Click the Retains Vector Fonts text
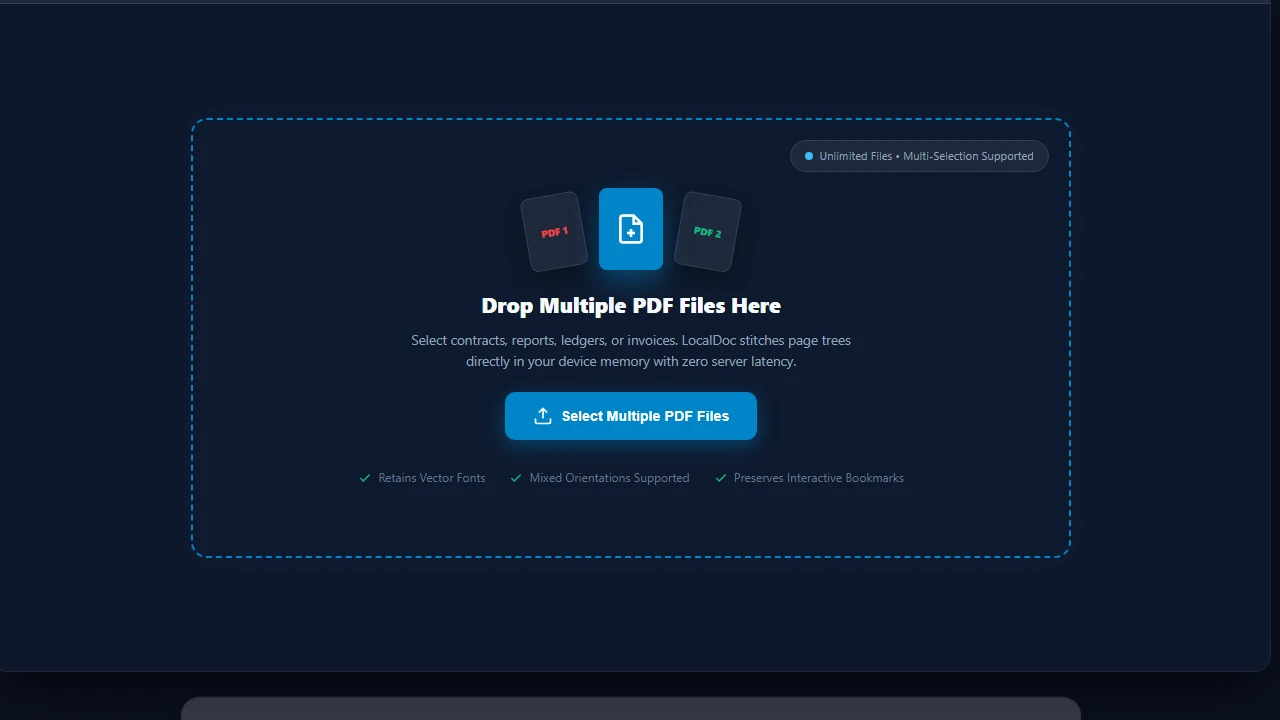The image size is (1280, 720). (432, 478)
